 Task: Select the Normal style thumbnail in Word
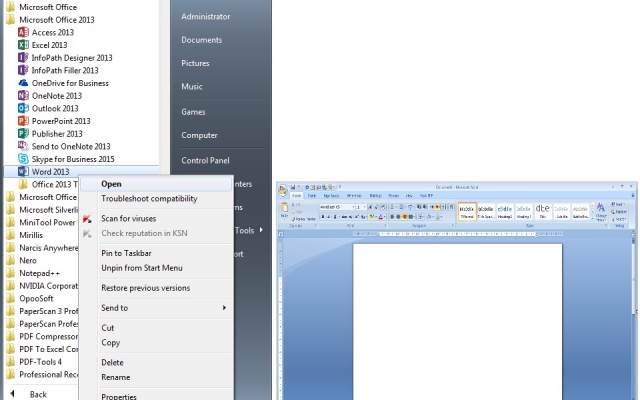tap(467, 212)
